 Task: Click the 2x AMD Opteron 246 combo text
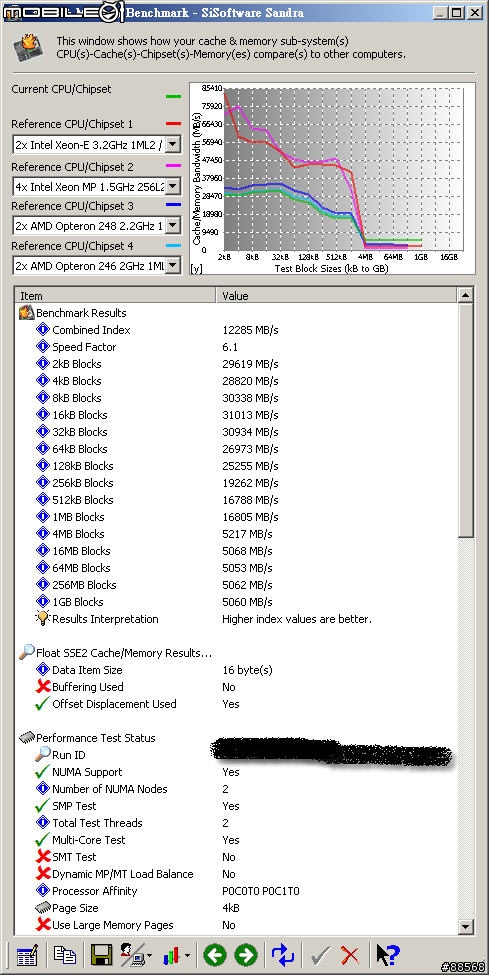(88, 266)
